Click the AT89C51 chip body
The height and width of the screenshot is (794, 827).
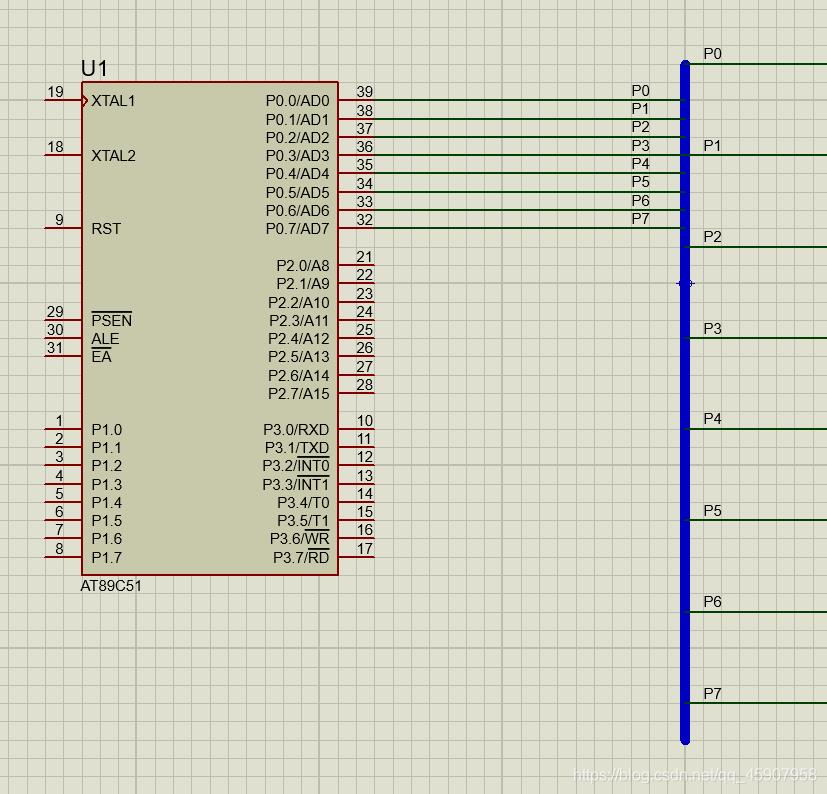210,328
